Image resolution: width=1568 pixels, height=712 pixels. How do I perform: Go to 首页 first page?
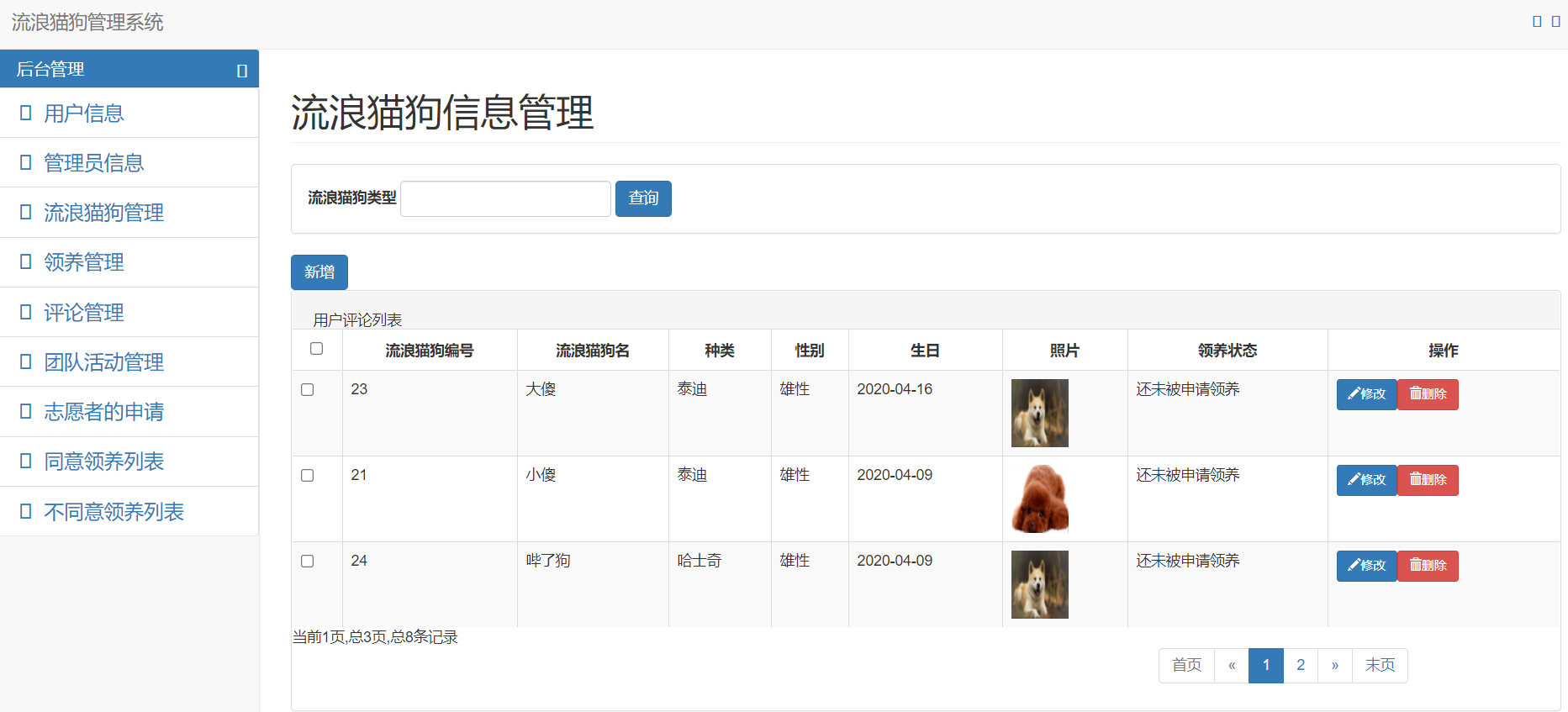(x=1186, y=666)
